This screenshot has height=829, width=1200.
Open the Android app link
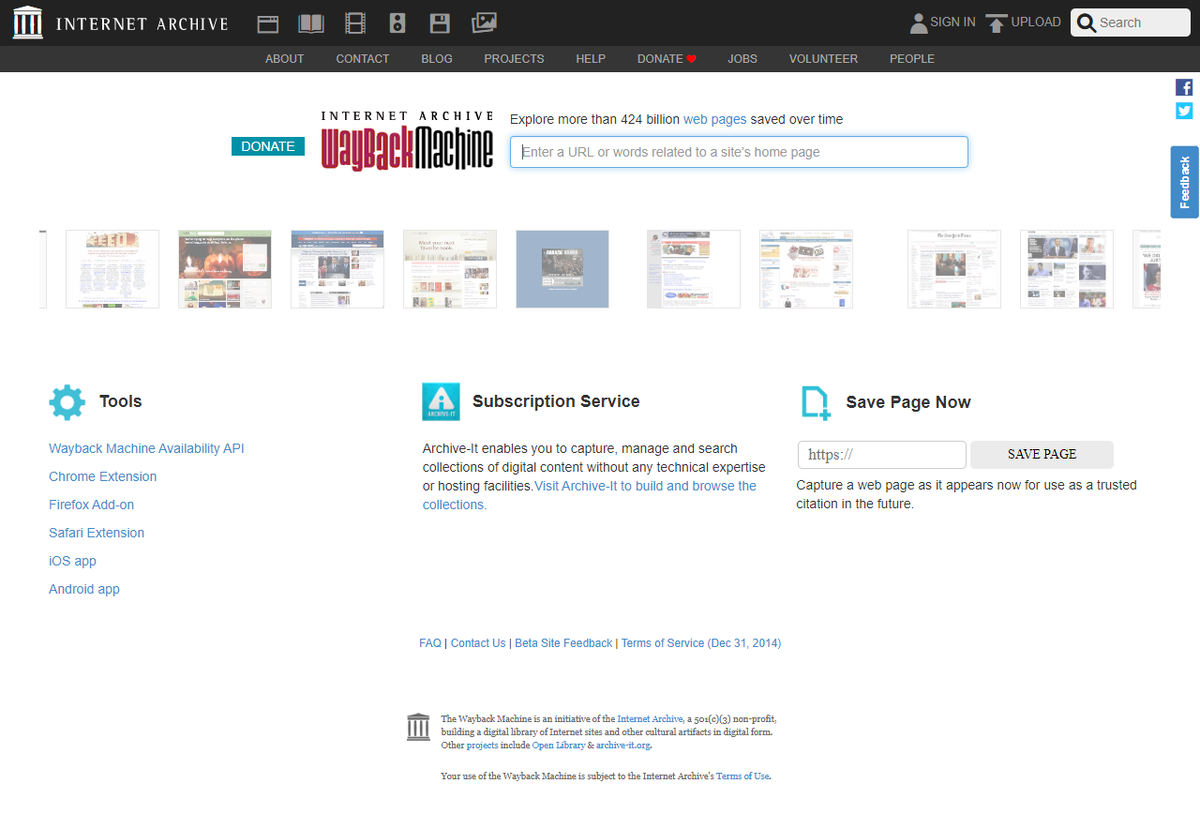(84, 589)
